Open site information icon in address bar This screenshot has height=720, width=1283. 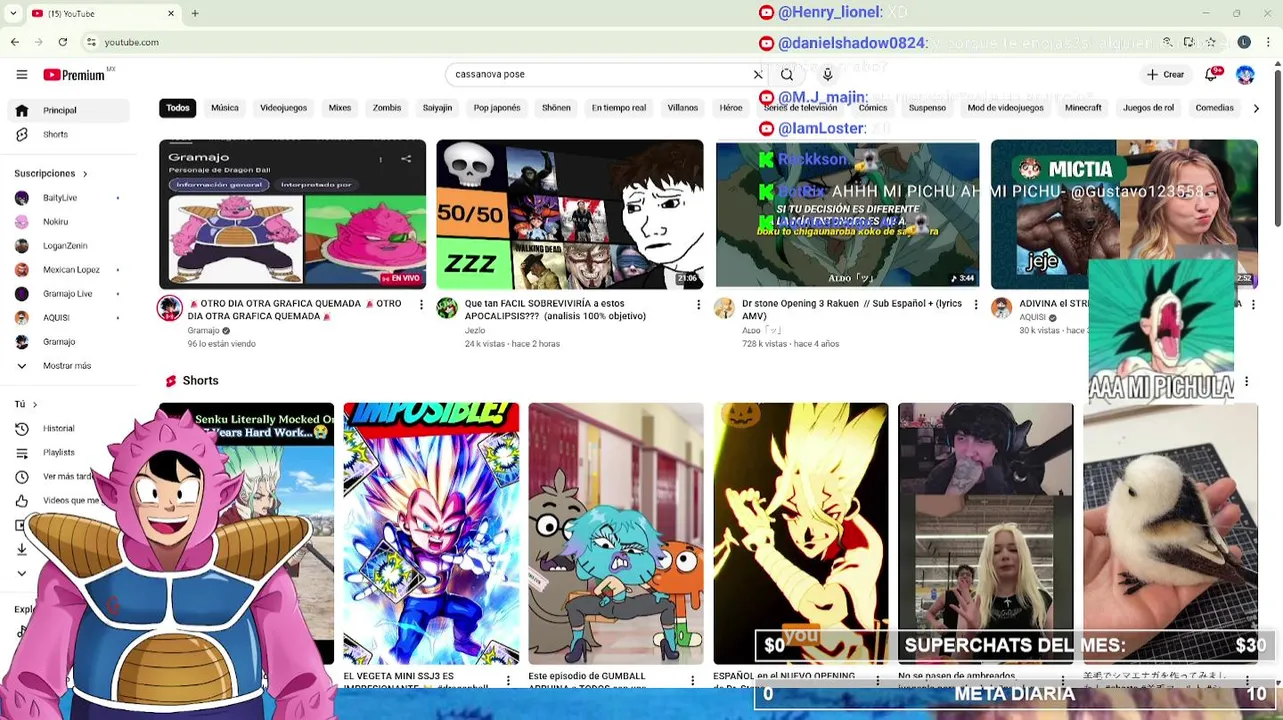[x=91, y=42]
